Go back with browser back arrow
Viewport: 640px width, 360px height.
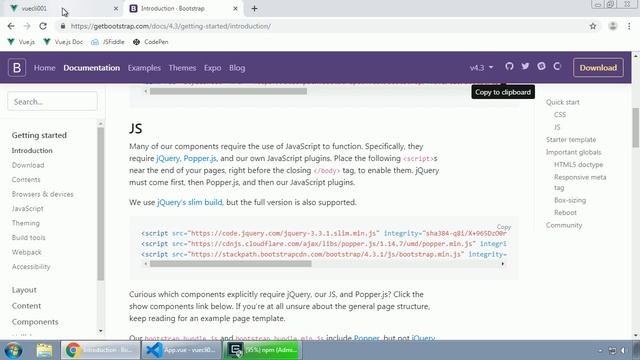[x=11, y=26]
